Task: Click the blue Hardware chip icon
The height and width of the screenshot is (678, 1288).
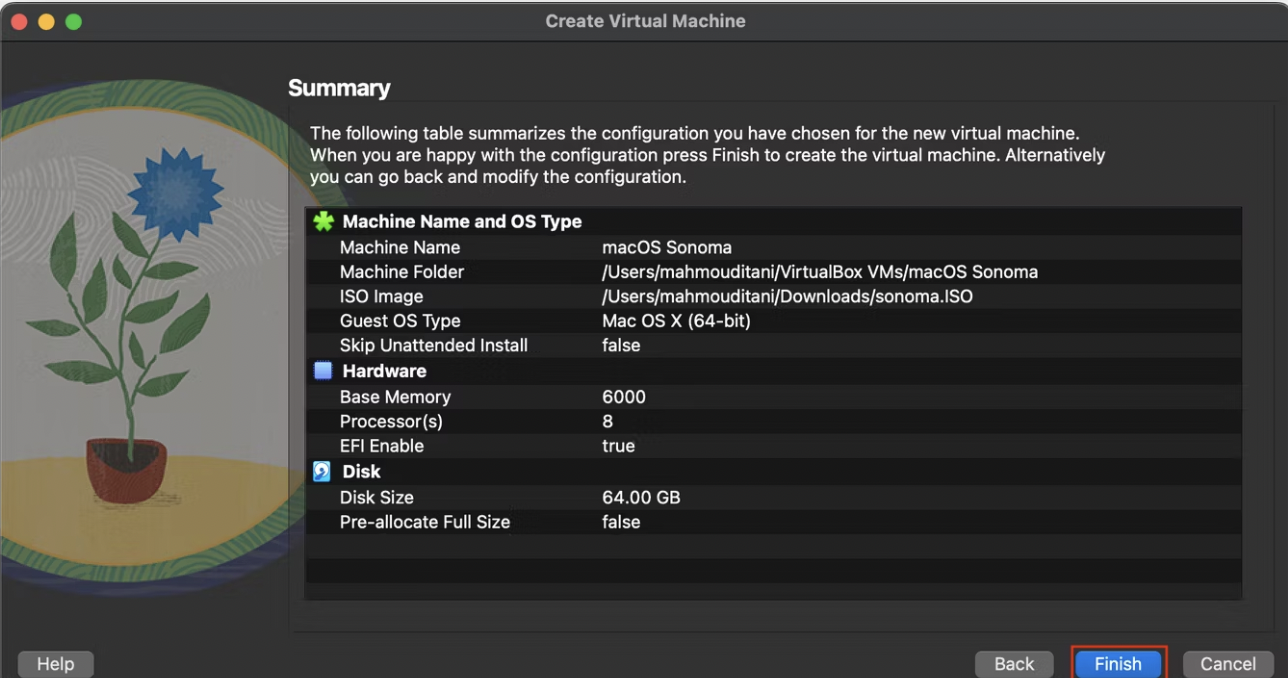Action: pyautogui.click(x=322, y=371)
